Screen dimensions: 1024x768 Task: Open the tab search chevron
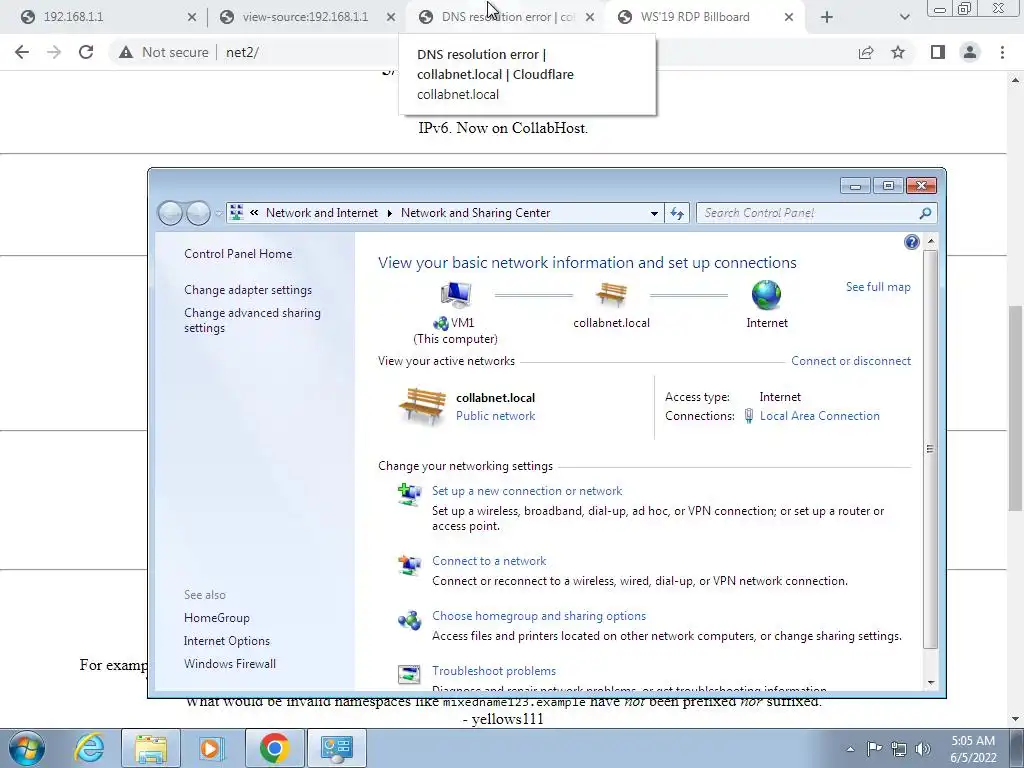(x=904, y=17)
